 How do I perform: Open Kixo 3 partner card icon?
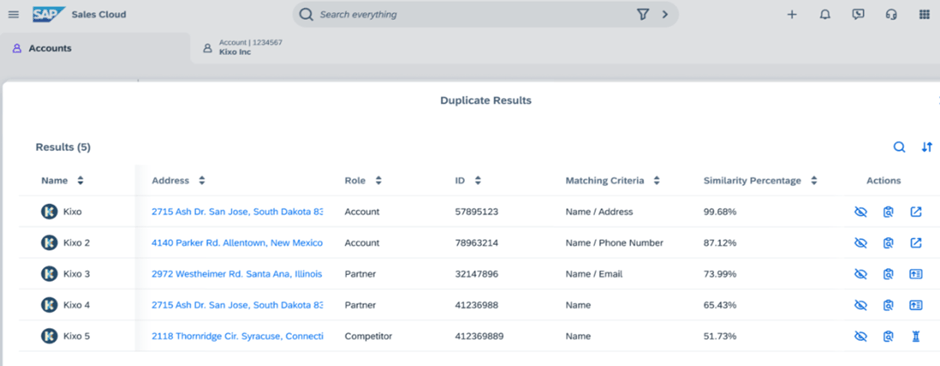pos(915,274)
